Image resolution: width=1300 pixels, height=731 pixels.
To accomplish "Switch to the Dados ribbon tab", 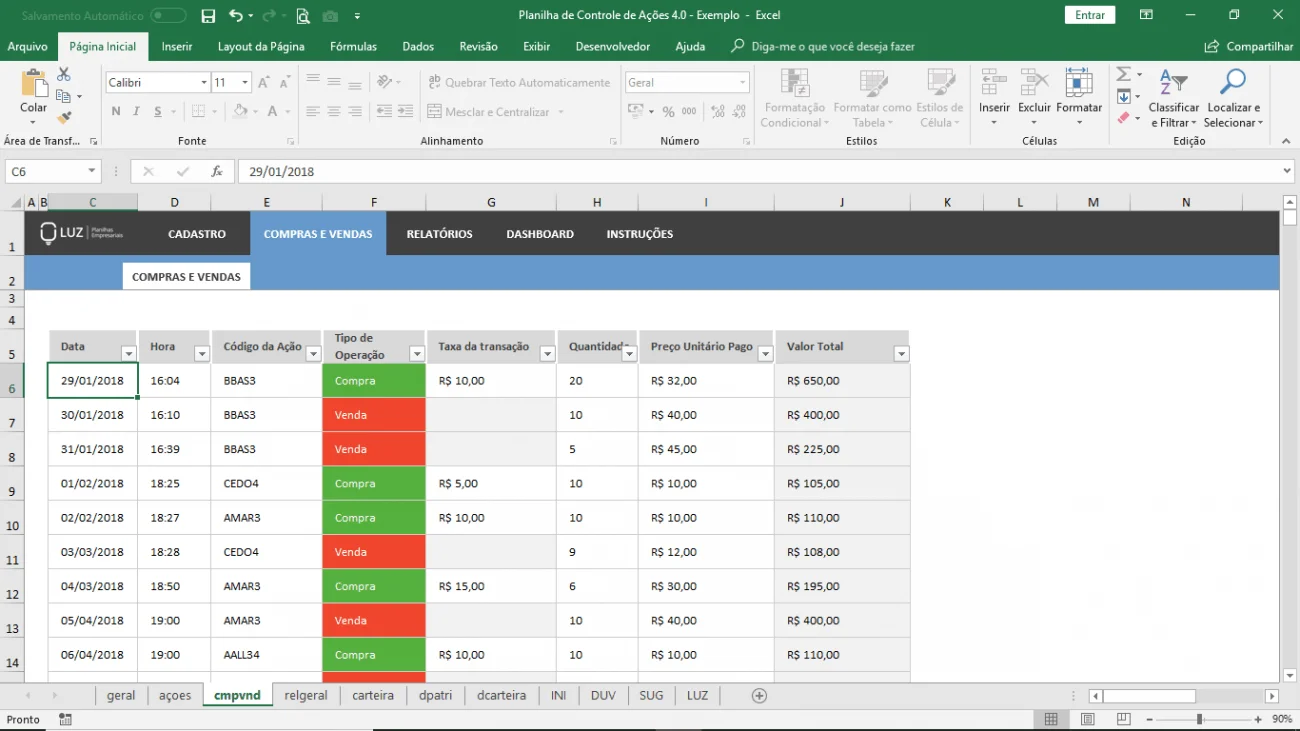I will (x=418, y=47).
